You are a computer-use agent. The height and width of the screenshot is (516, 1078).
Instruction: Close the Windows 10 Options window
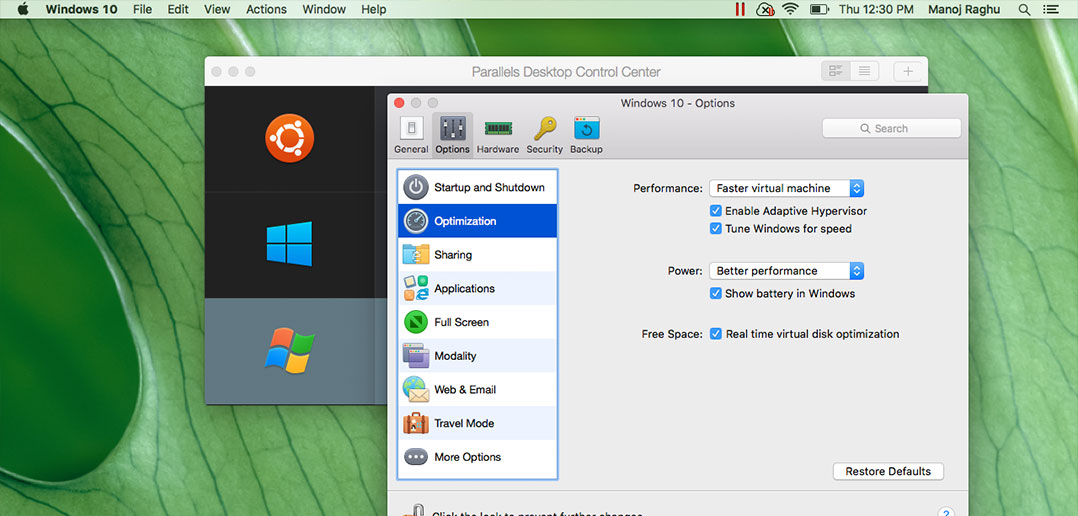399,103
